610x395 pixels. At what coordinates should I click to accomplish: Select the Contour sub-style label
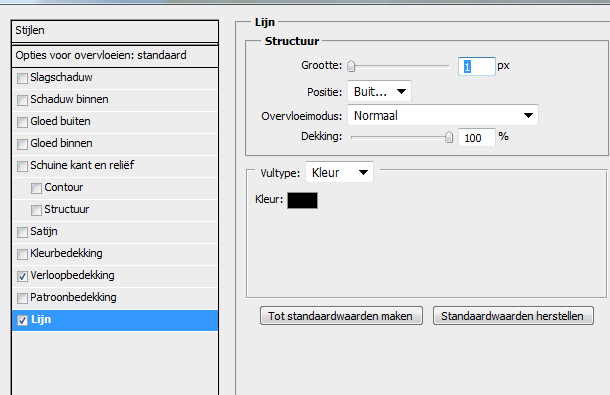pyautogui.click(x=64, y=188)
